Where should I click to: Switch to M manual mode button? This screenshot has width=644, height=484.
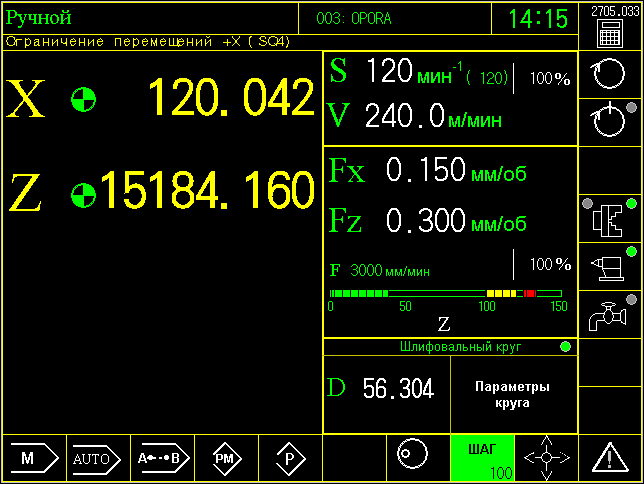point(34,458)
